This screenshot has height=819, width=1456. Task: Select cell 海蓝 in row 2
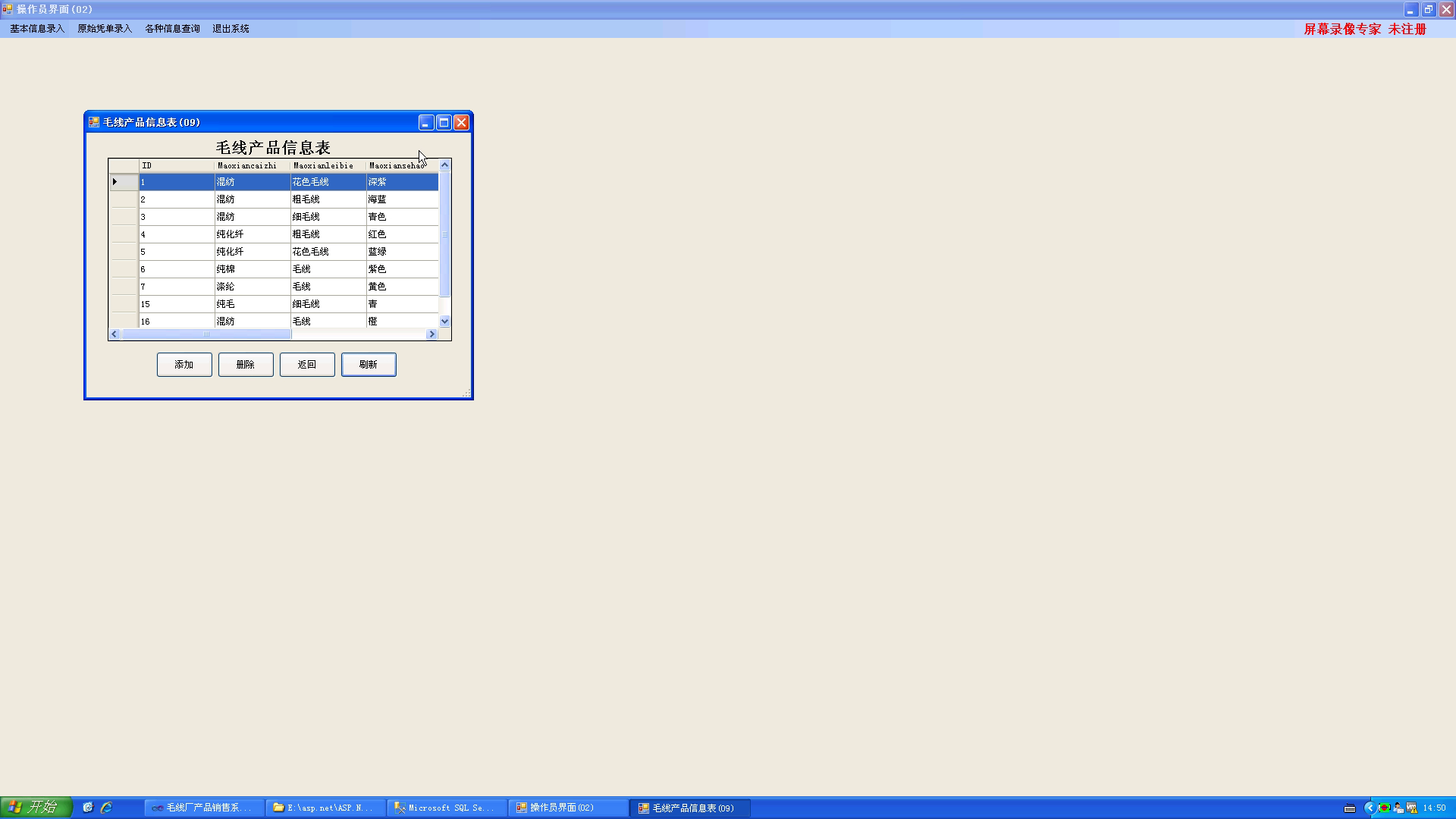click(403, 199)
